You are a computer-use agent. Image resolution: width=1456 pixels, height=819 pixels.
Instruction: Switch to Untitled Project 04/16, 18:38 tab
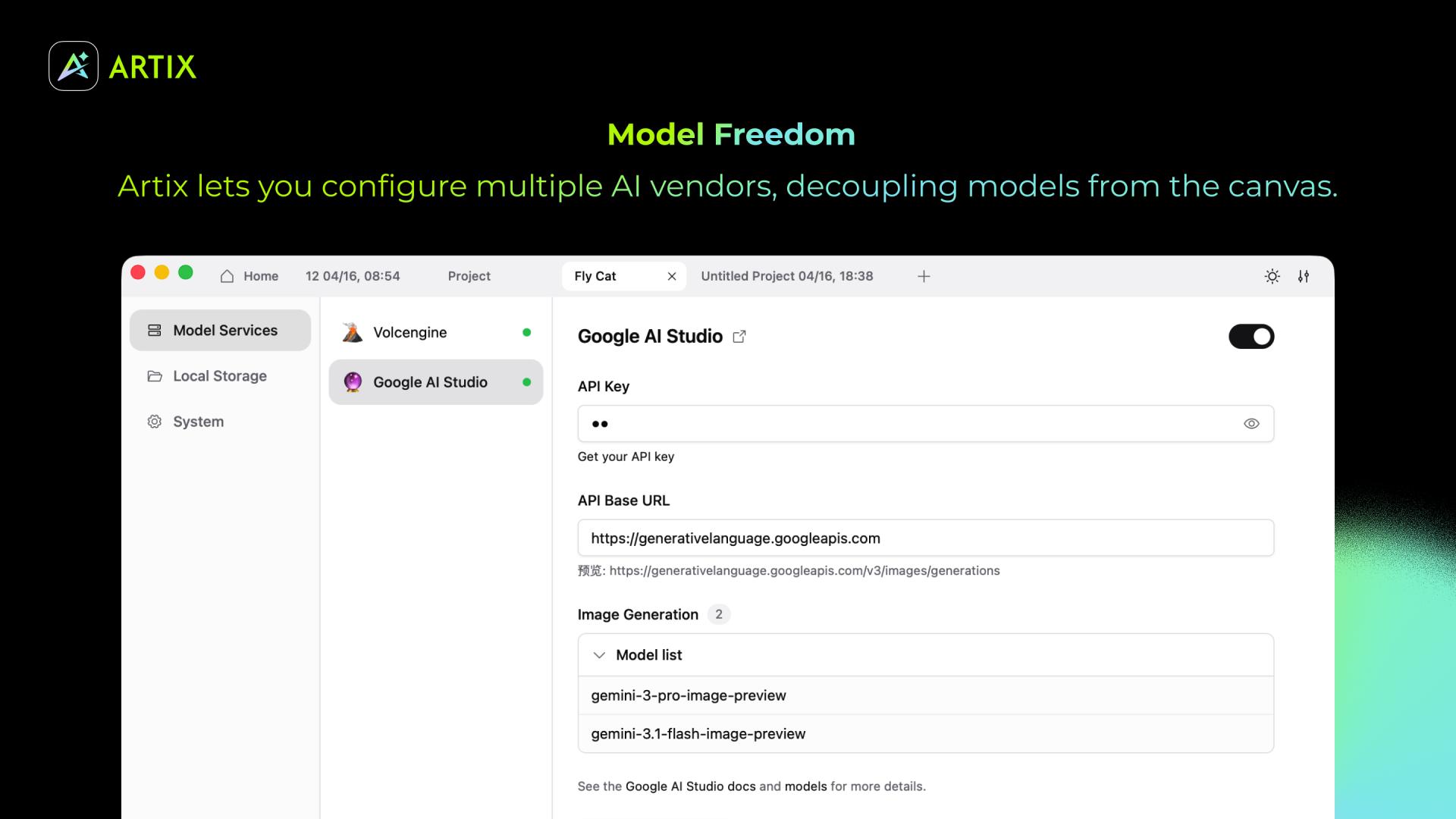point(787,276)
